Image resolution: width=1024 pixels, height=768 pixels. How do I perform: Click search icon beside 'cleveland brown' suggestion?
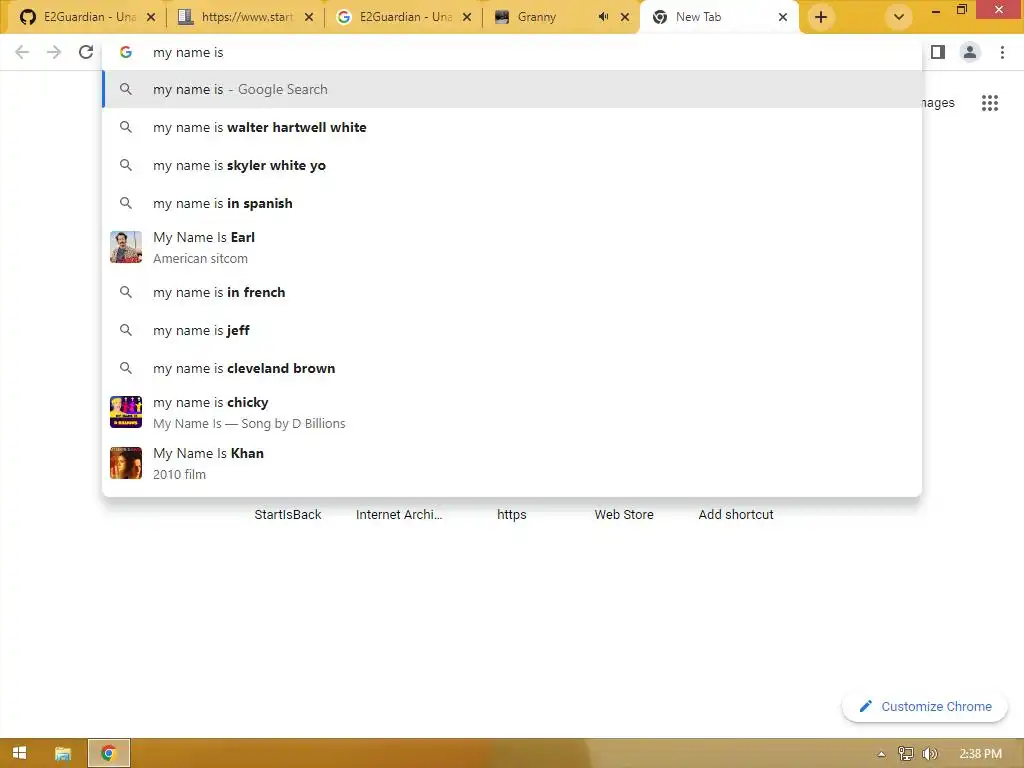click(x=125, y=368)
